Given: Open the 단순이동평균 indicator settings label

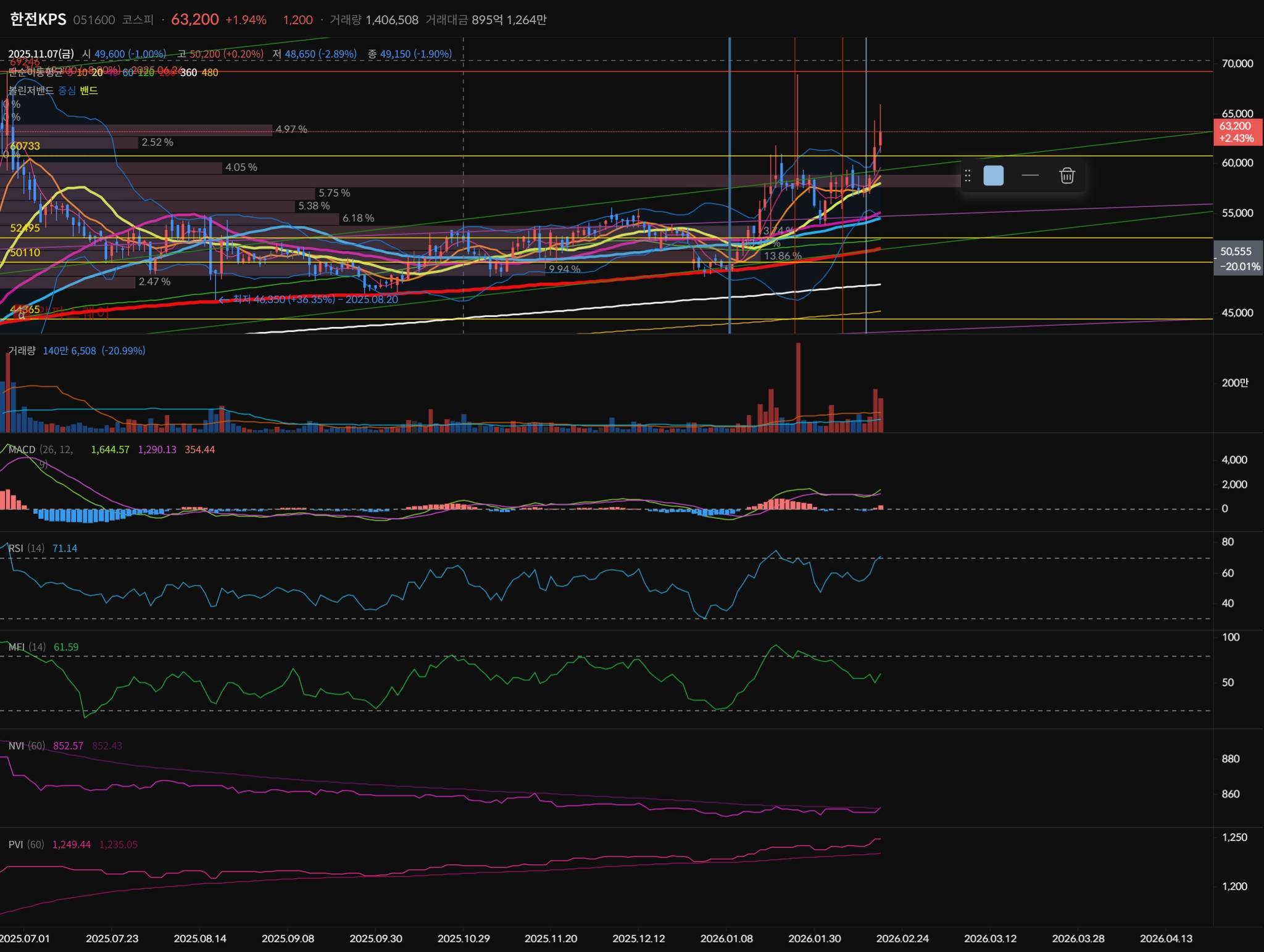Looking at the screenshot, I should tap(35, 72).
